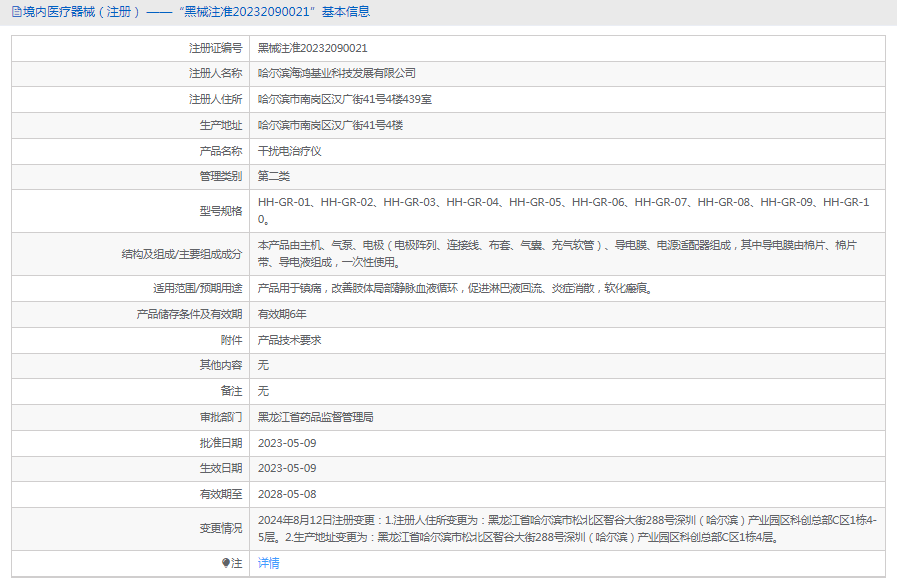The height and width of the screenshot is (587, 897).
Task: Select the 产品技术要求 attachment text
Action: 289,340
